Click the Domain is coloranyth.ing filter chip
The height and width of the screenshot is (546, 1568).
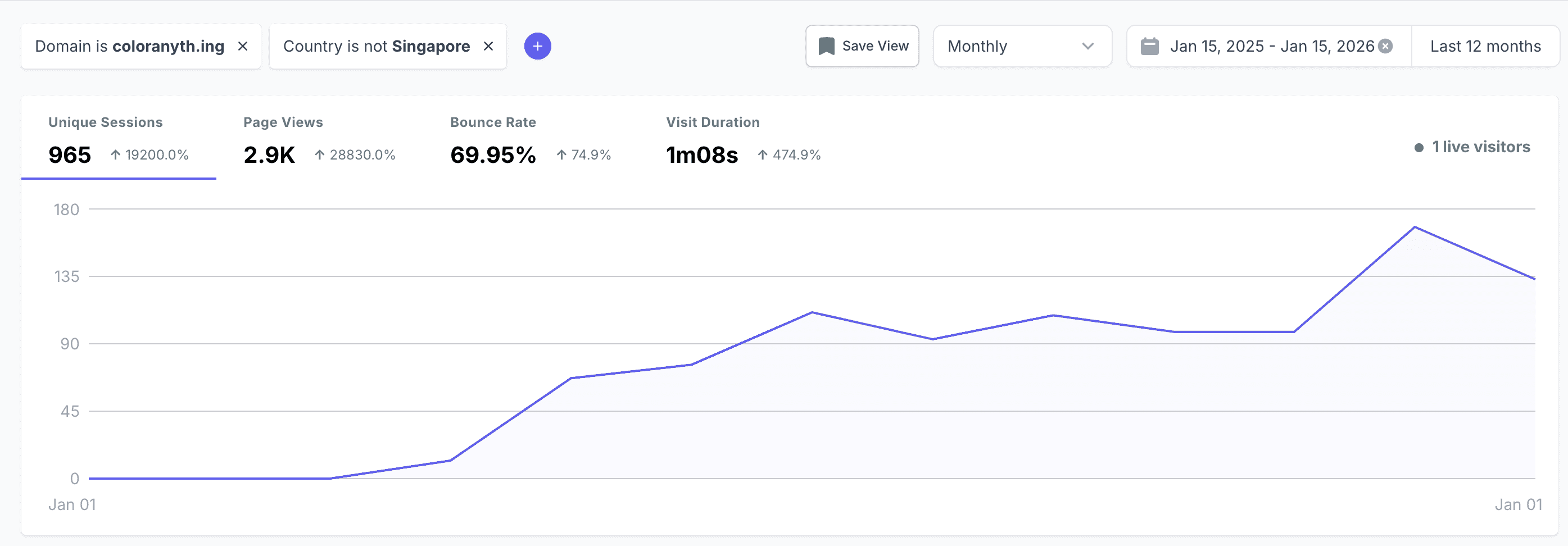point(129,46)
